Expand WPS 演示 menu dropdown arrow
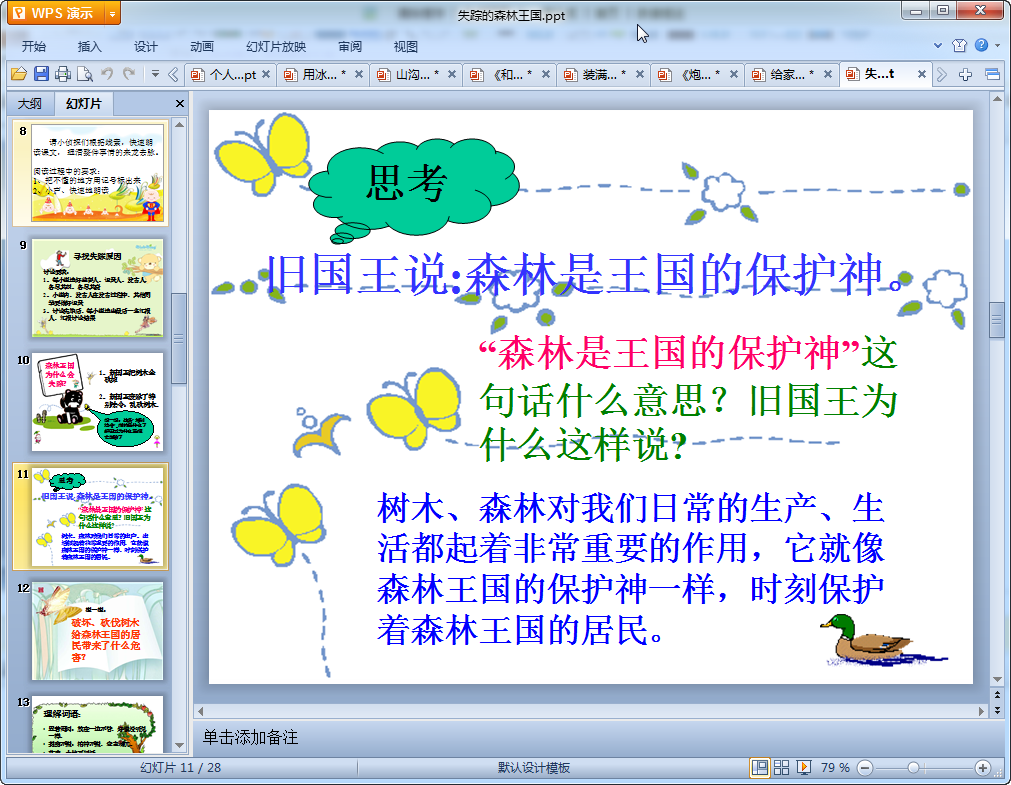 112,14
